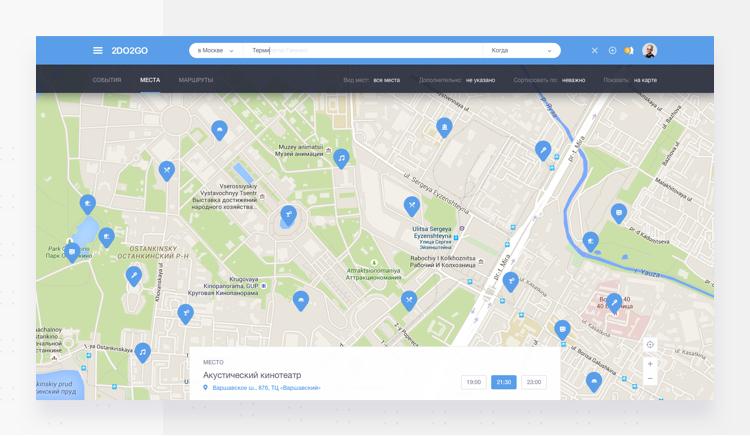Image resolution: width=750 pixels, height=436 pixels.
Task: Open the «Сортировать по: неважно» sort option
Action: [549, 79]
